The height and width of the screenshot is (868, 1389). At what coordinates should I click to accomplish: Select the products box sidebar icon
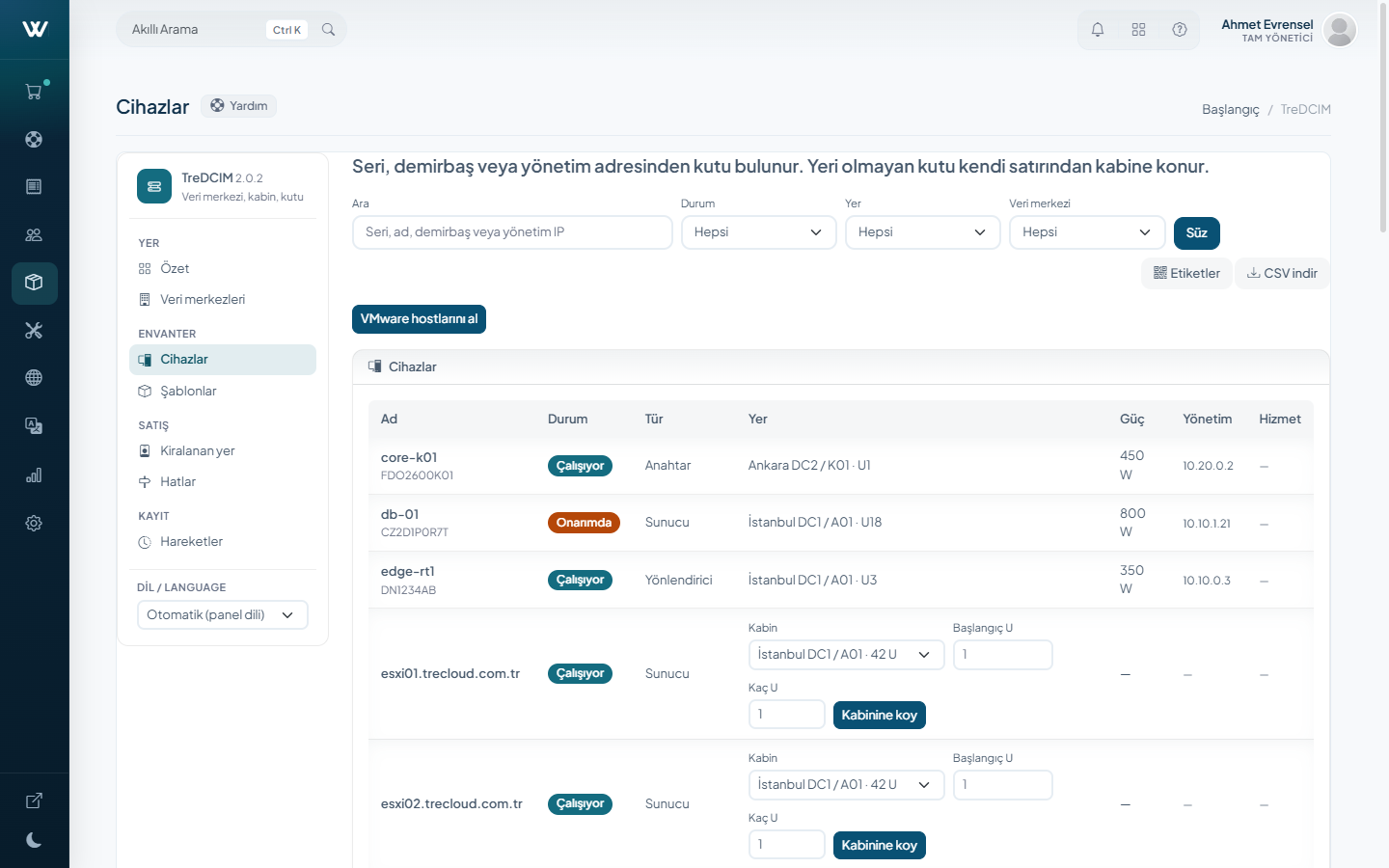pos(34,283)
